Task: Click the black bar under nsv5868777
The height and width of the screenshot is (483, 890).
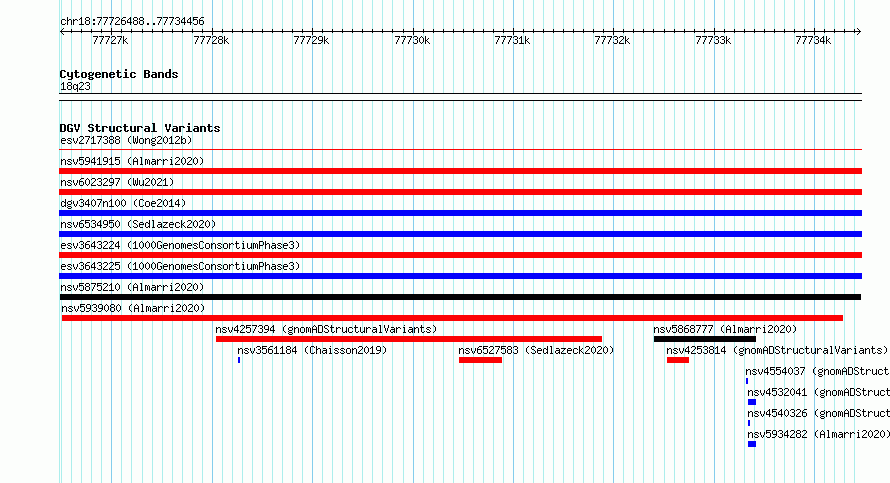Action: point(705,339)
